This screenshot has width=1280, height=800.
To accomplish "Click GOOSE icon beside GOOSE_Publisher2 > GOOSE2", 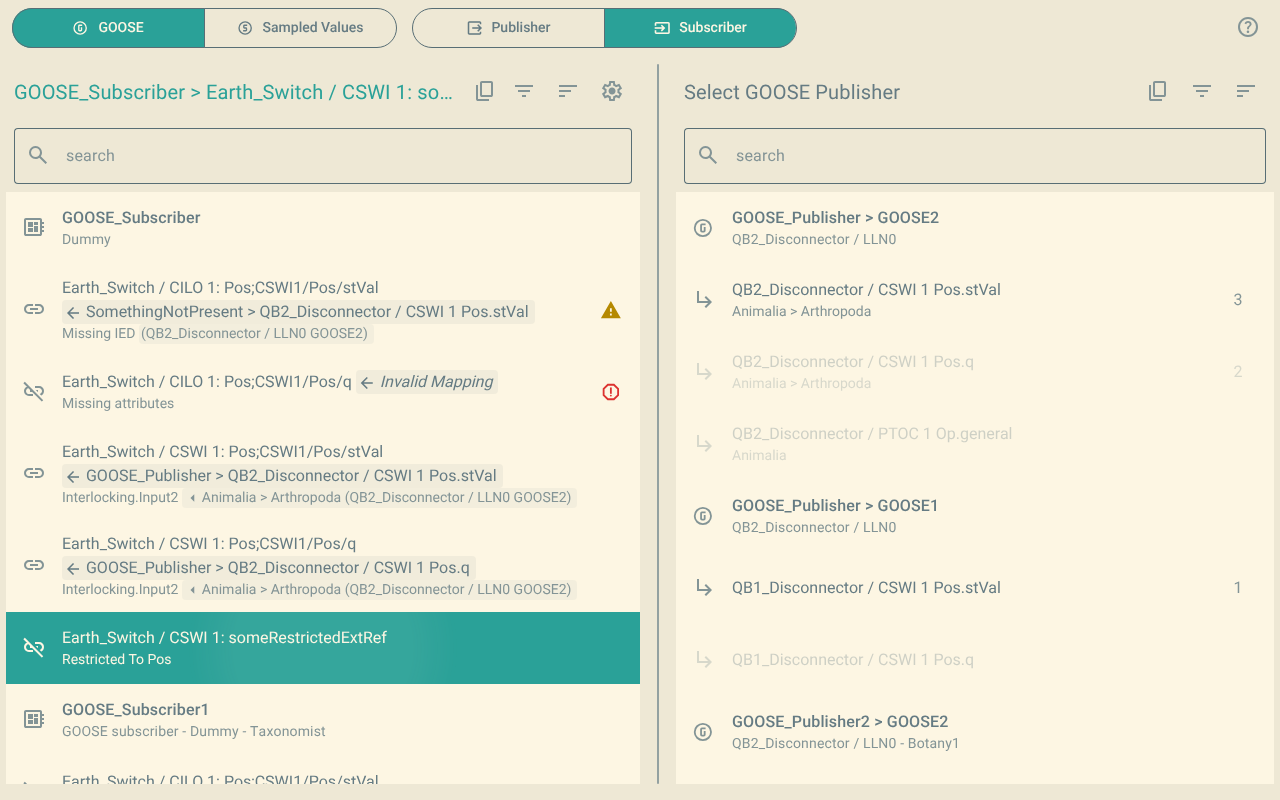I will click(703, 732).
